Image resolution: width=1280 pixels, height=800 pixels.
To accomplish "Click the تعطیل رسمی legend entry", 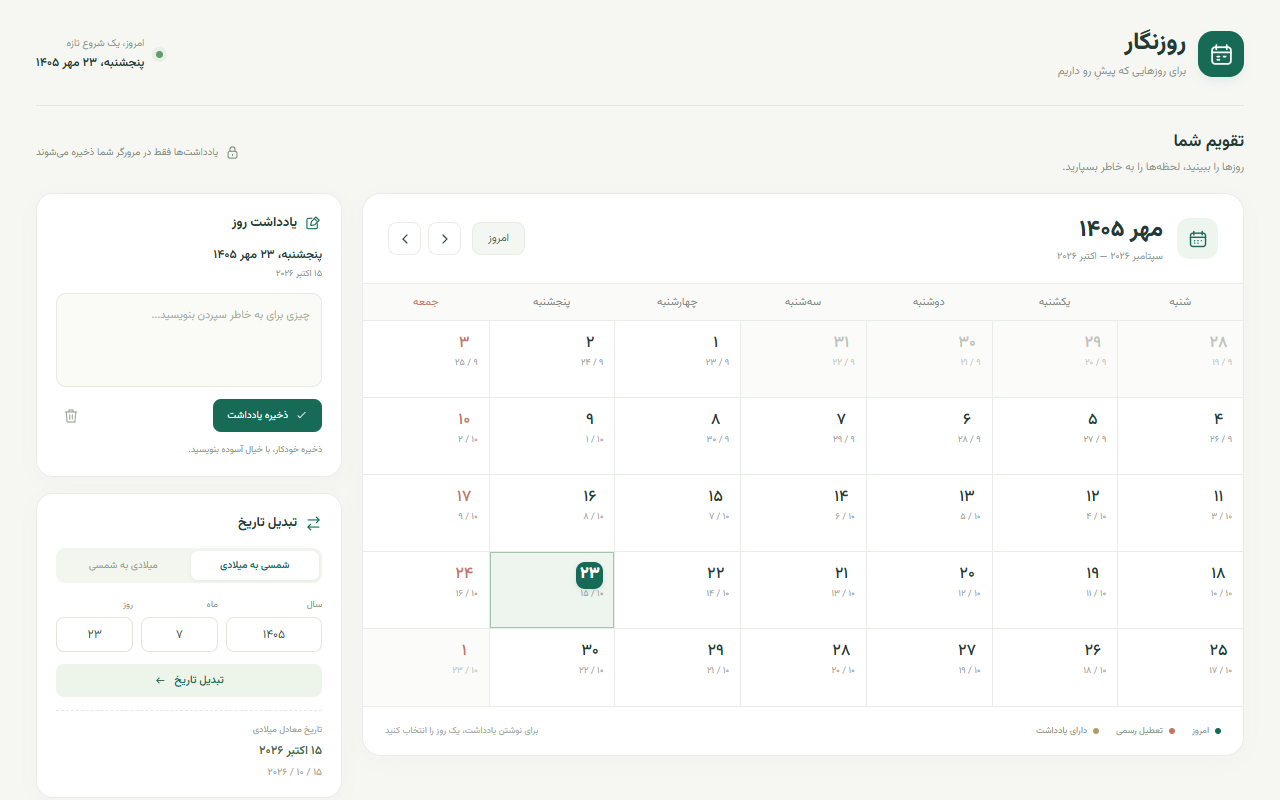I will coord(1145,731).
